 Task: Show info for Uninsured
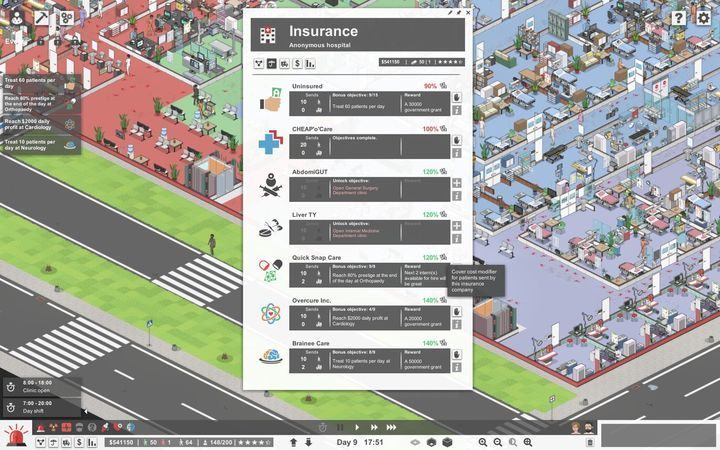pos(456,110)
